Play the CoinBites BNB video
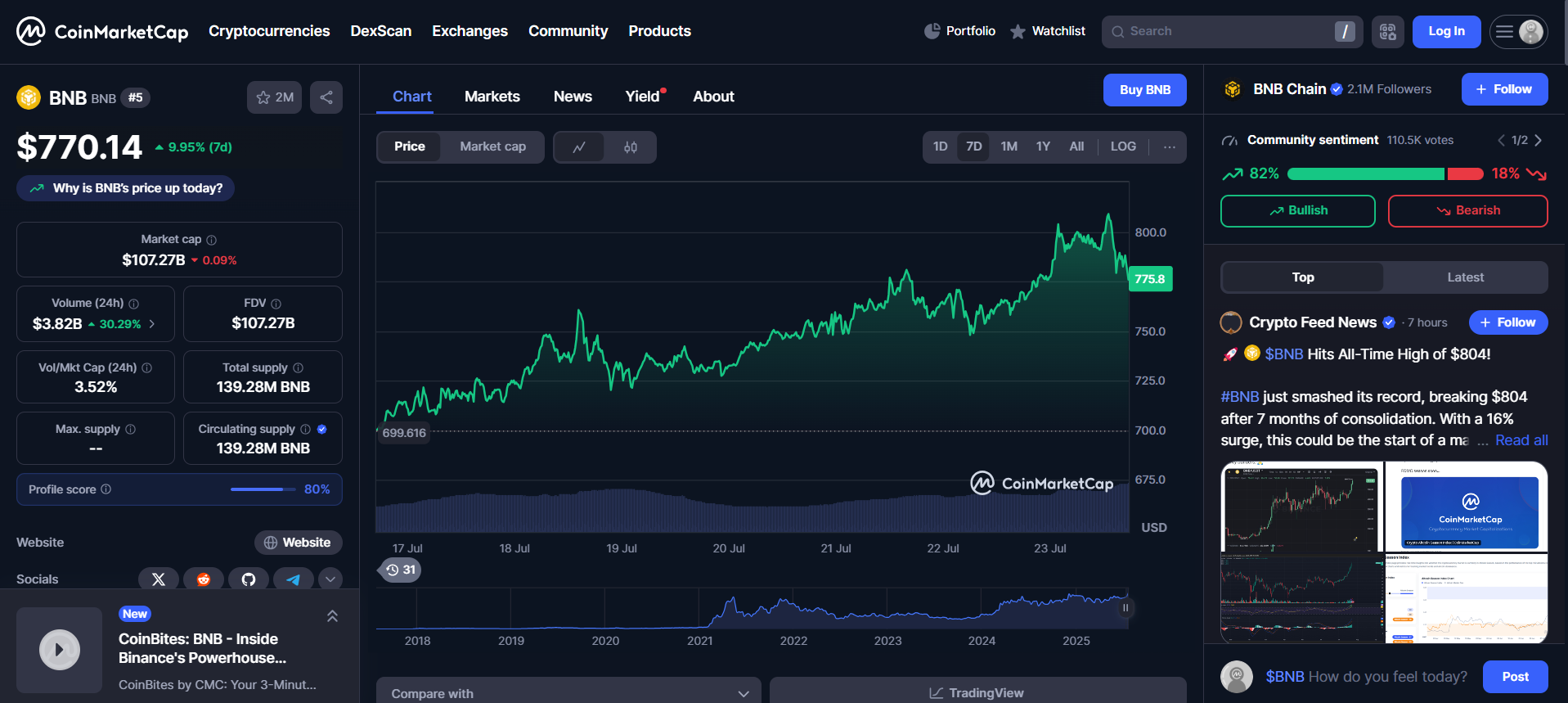The height and width of the screenshot is (703, 1568). 60,651
